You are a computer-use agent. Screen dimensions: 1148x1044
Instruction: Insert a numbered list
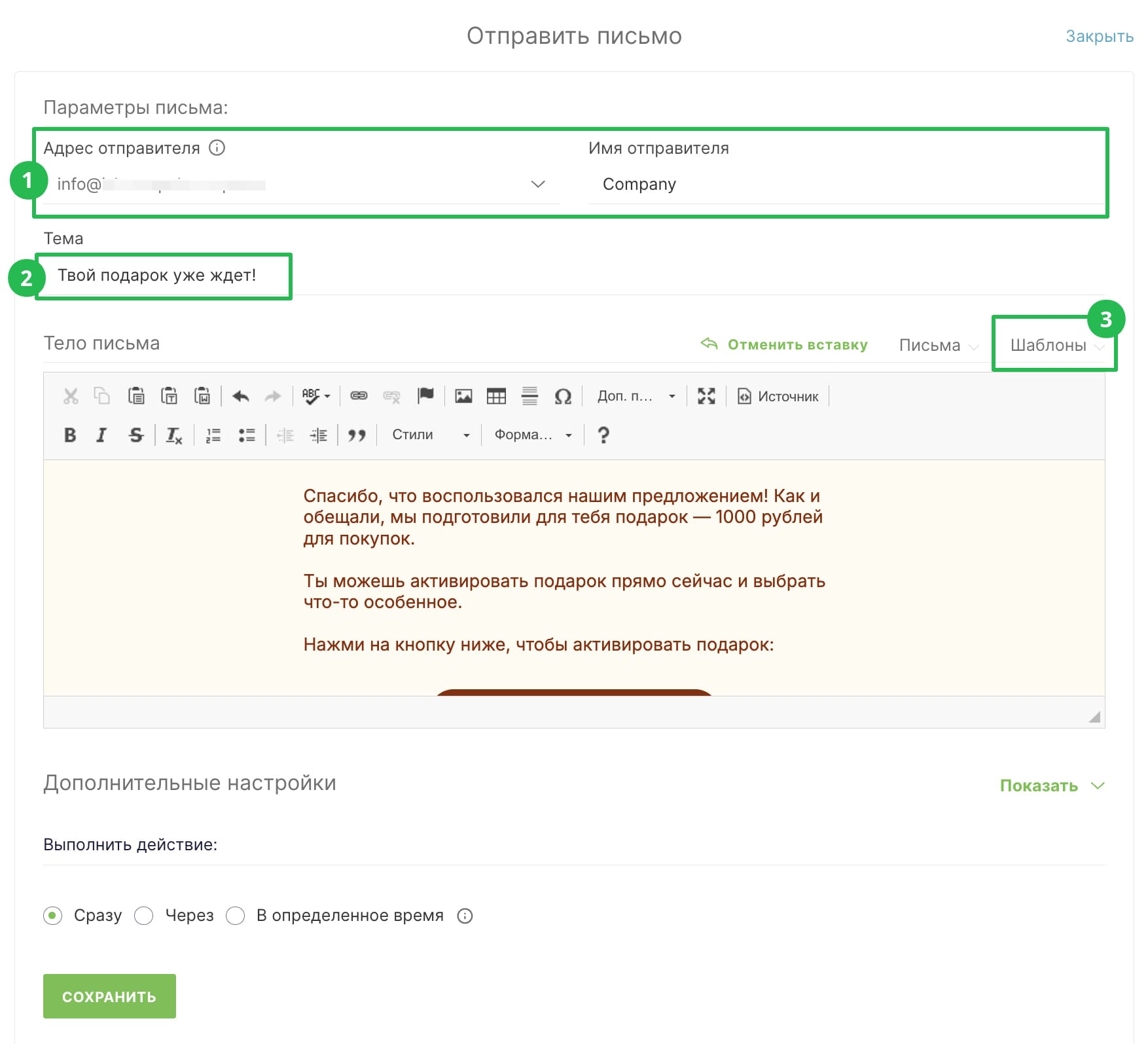pos(213,435)
